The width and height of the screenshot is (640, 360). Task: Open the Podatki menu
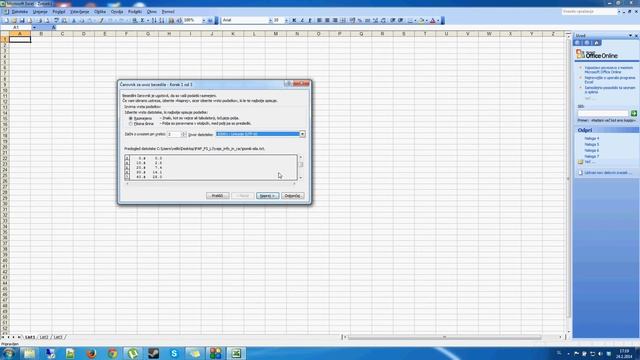click(135, 12)
